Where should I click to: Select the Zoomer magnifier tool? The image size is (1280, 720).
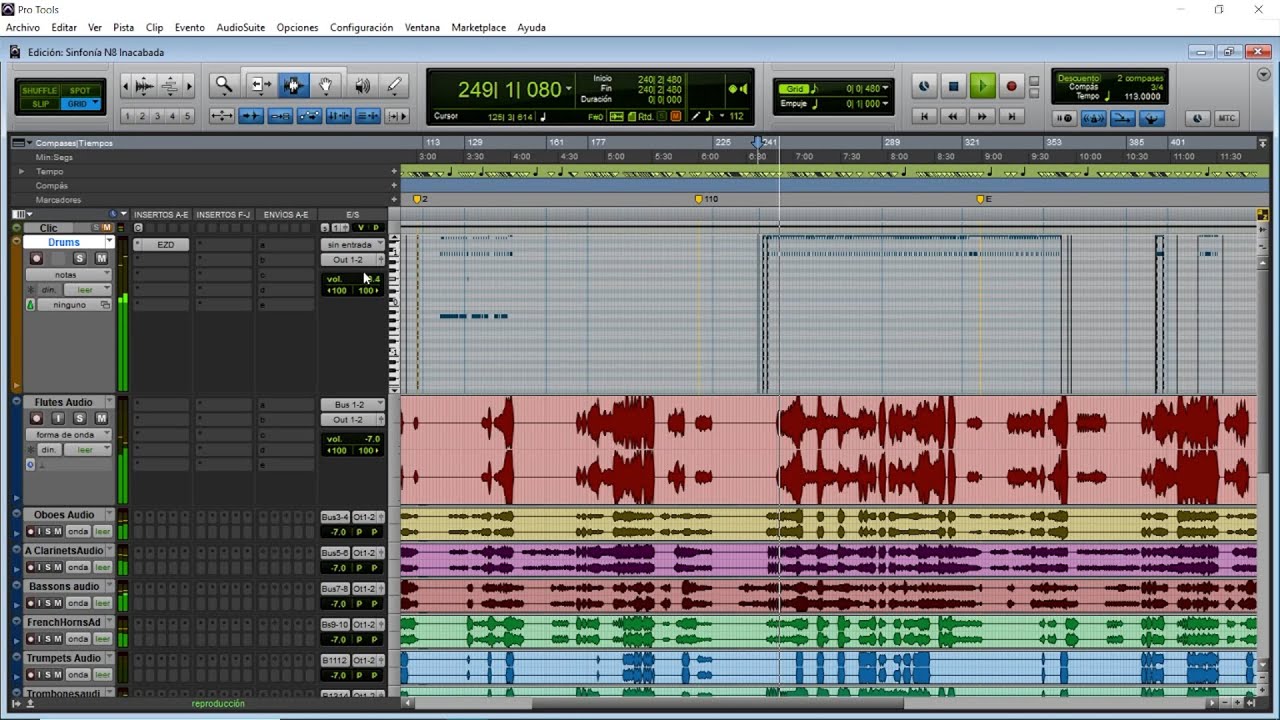(x=224, y=86)
